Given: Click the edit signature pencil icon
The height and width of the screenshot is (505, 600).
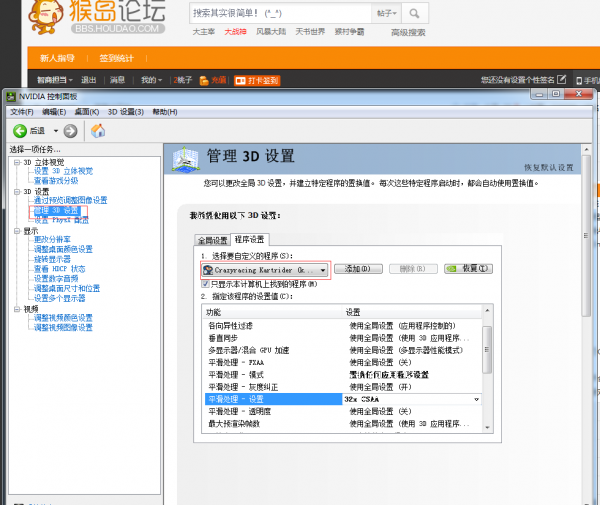Looking at the screenshot, I should (561, 79).
